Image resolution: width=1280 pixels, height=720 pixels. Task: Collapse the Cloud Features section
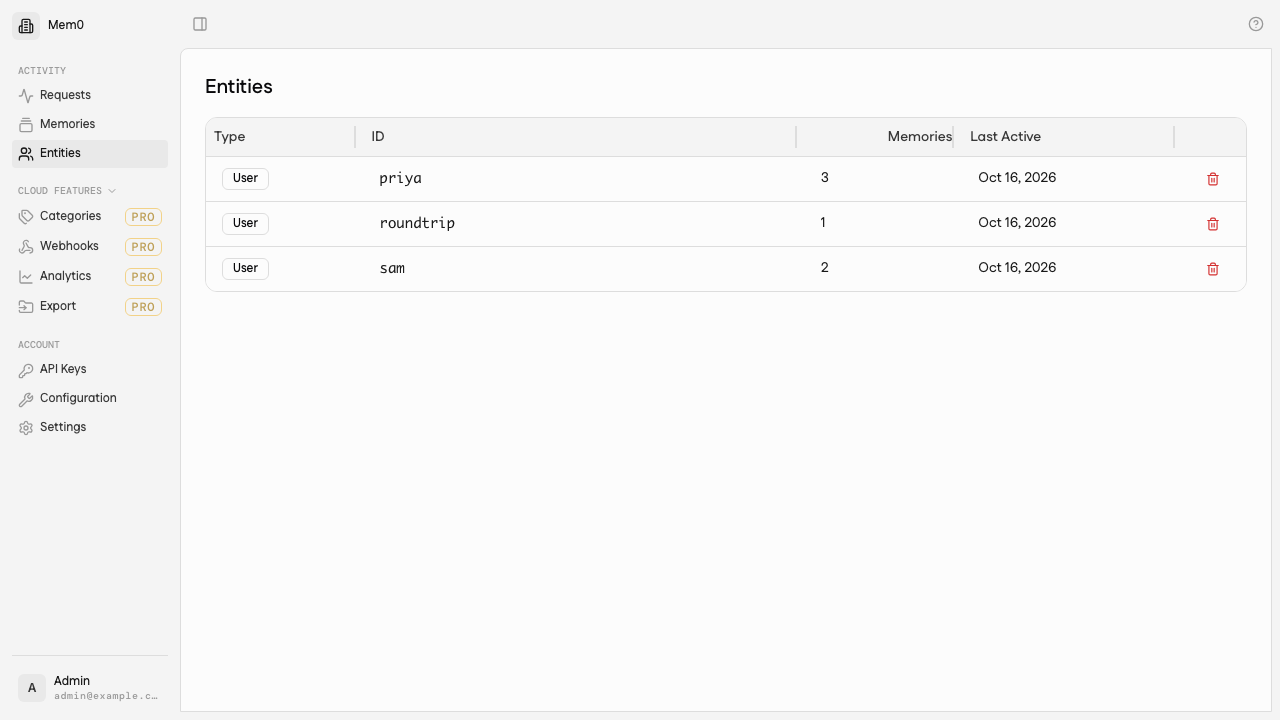pos(67,191)
